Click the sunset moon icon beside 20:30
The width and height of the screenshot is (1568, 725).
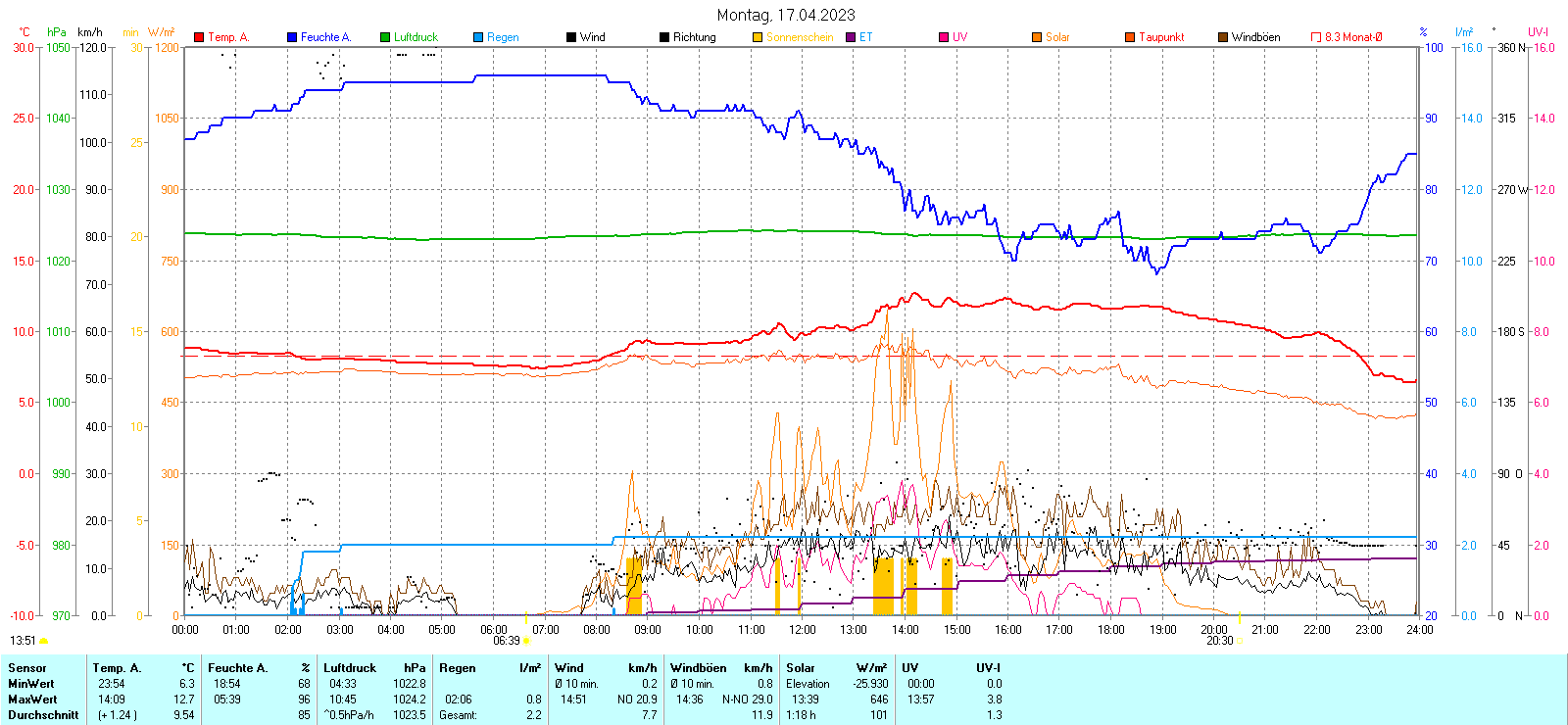click(x=1240, y=641)
